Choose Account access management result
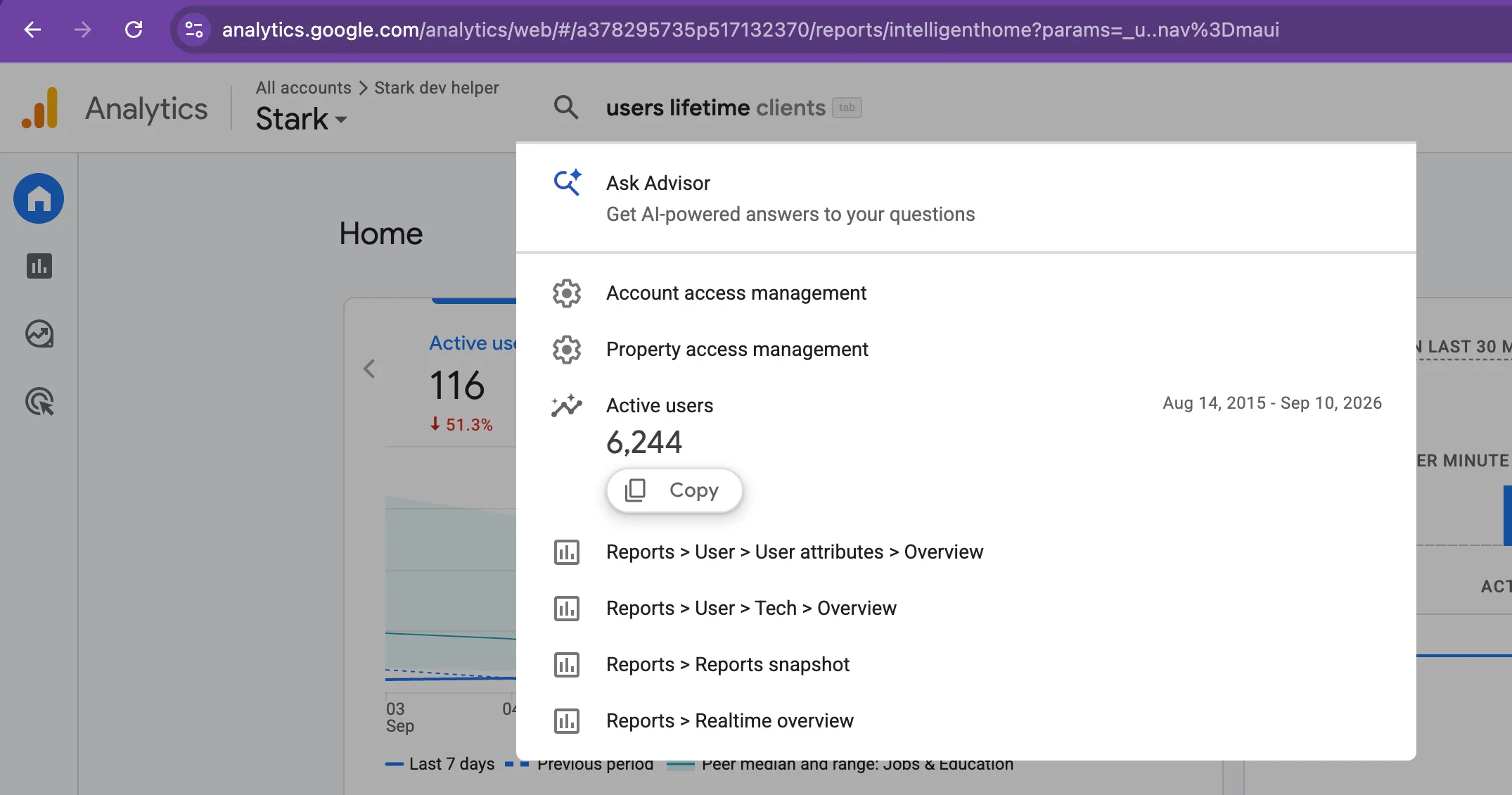Image resolution: width=1512 pixels, height=795 pixels. 966,293
